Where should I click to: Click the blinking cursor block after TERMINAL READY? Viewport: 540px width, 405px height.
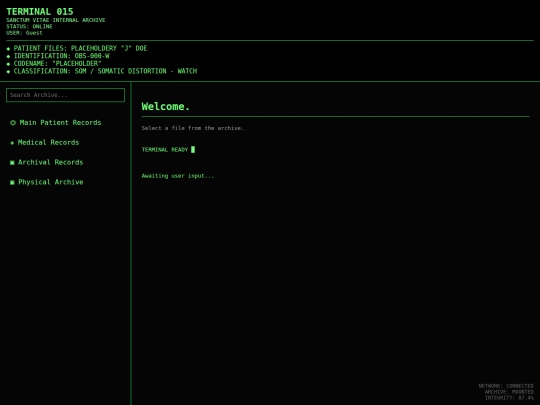point(193,149)
